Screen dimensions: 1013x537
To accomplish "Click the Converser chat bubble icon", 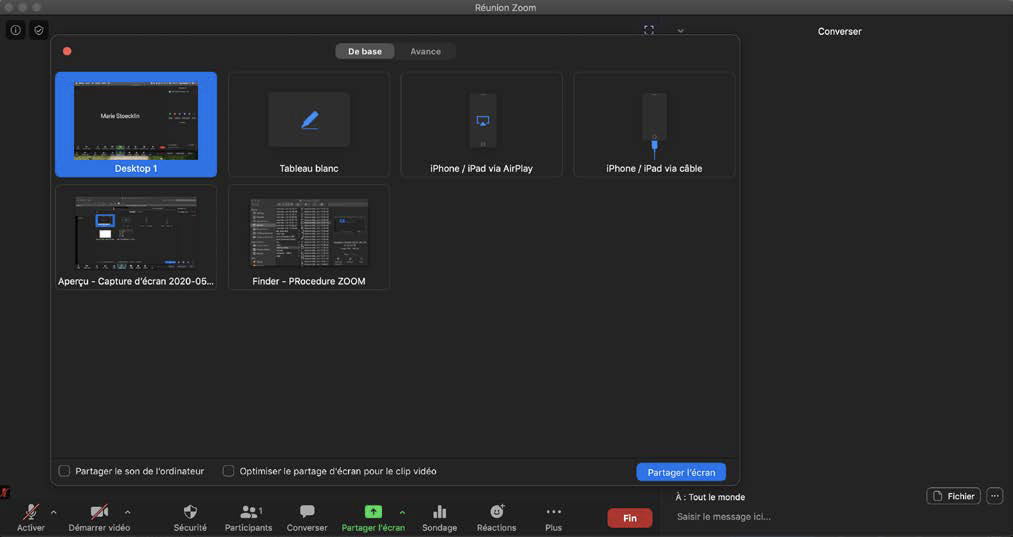I will pos(307,512).
